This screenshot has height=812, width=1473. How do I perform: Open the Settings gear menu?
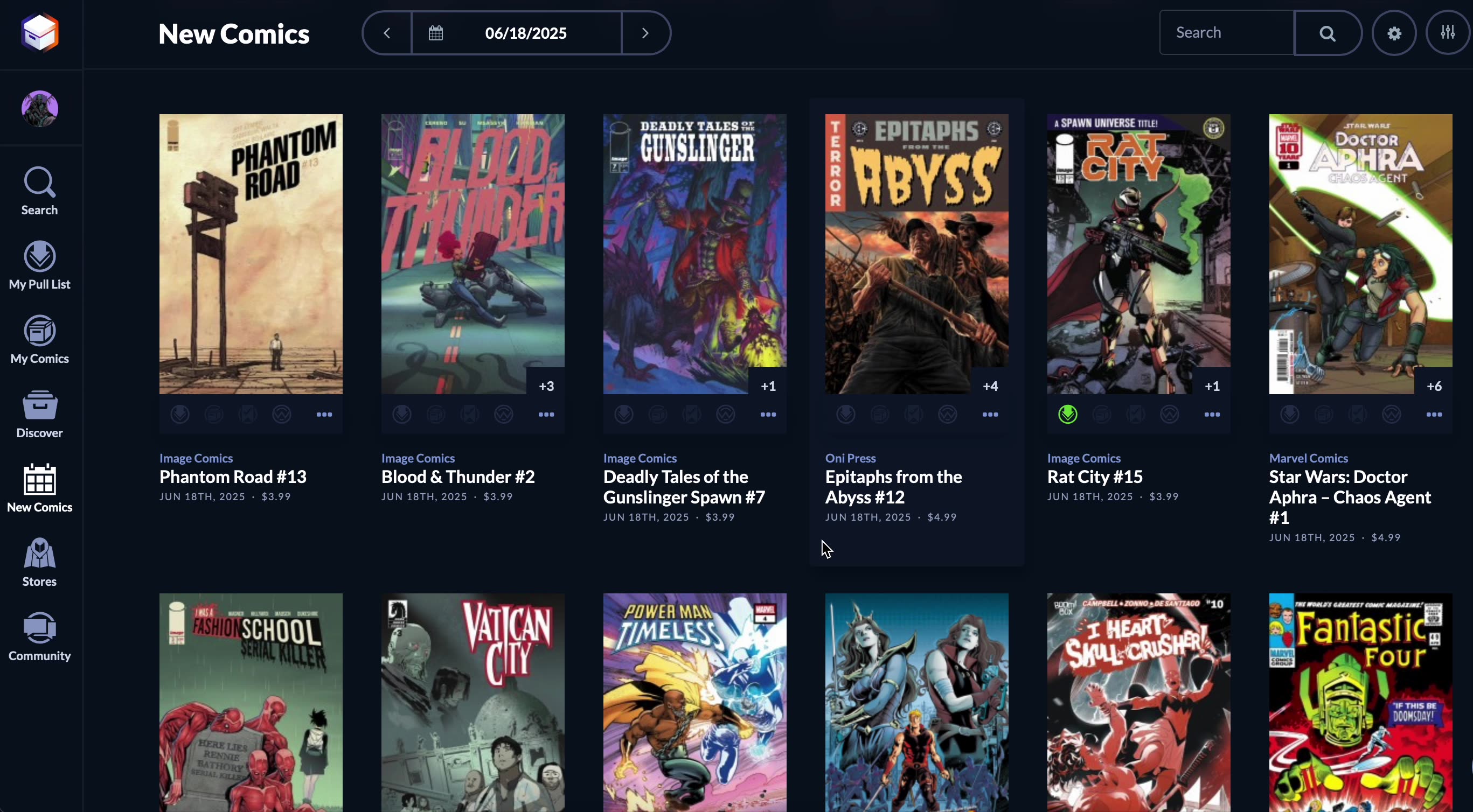pyautogui.click(x=1394, y=32)
